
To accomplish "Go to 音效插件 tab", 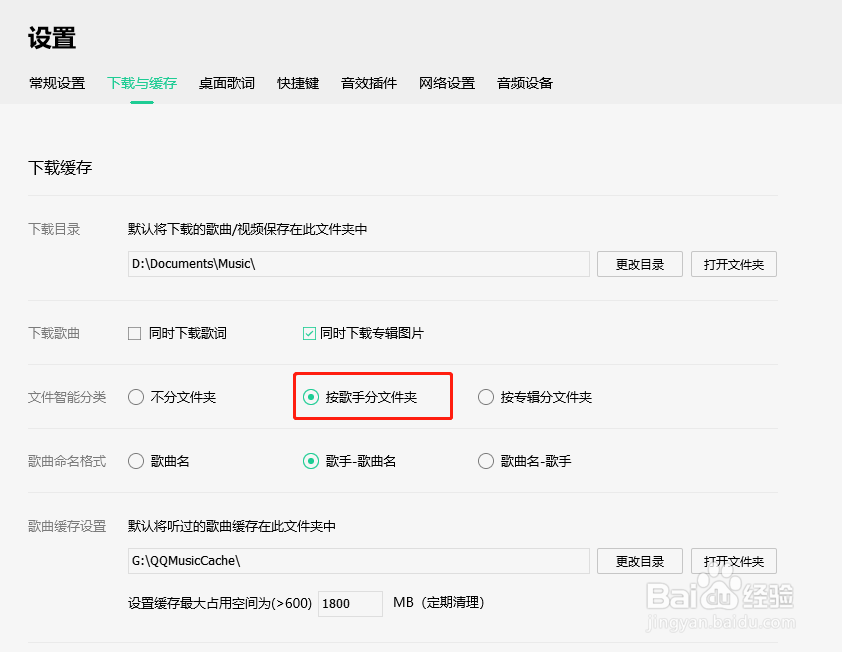I will tap(369, 83).
